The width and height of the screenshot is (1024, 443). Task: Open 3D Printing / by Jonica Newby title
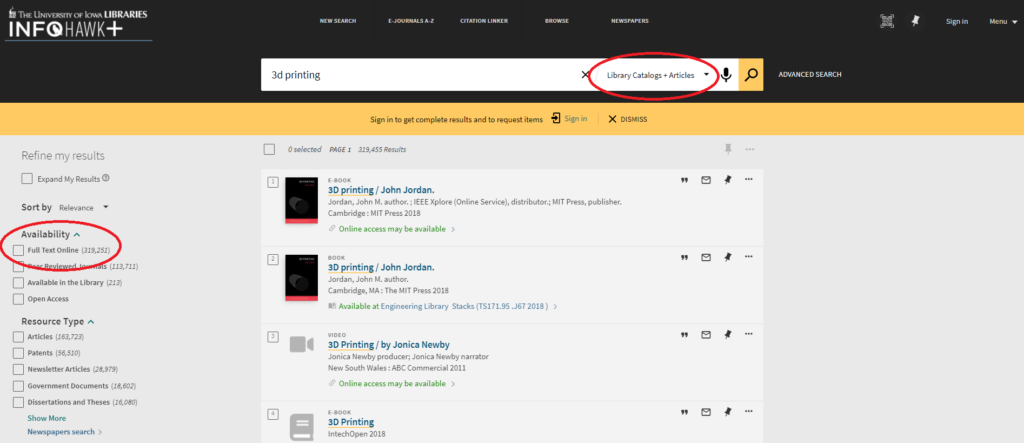click(x=389, y=344)
